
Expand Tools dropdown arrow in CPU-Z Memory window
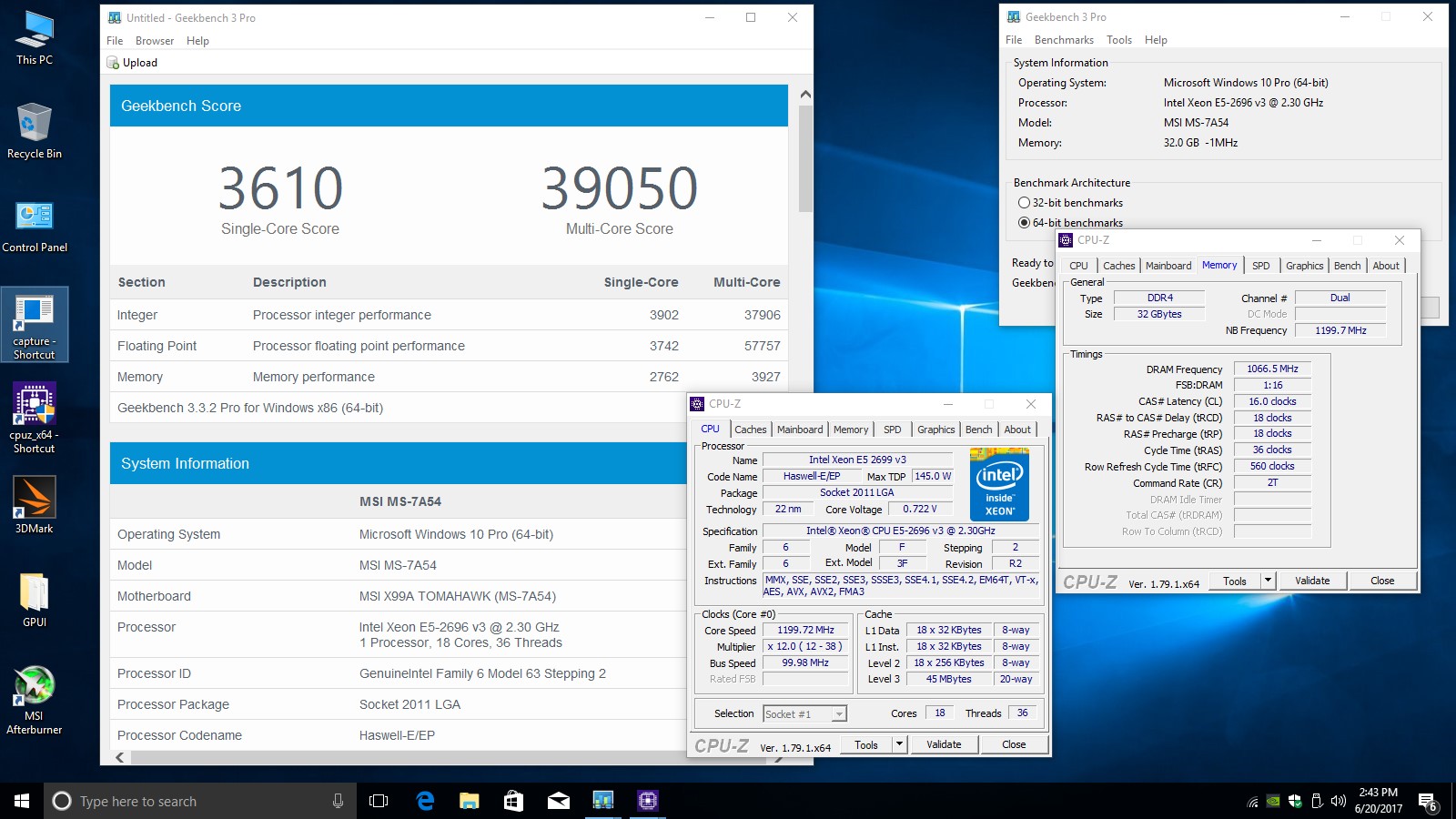click(1268, 581)
